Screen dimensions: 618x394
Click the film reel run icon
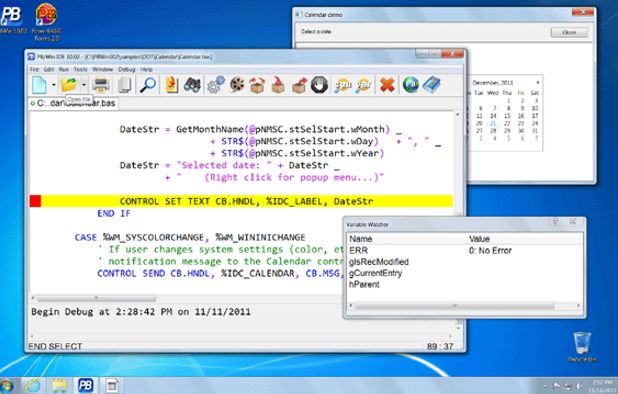tap(237, 85)
